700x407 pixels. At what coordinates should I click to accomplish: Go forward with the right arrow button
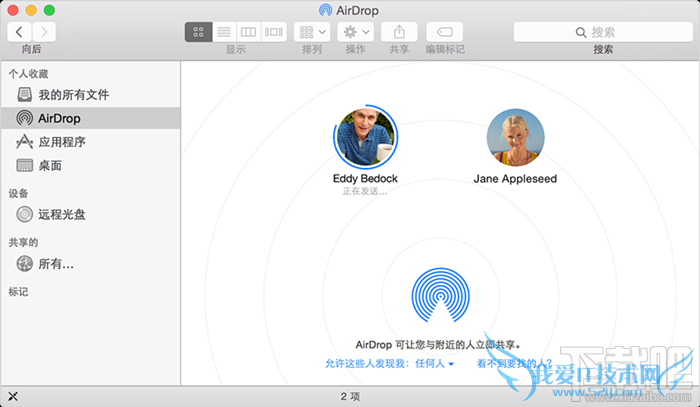[x=44, y=32]
